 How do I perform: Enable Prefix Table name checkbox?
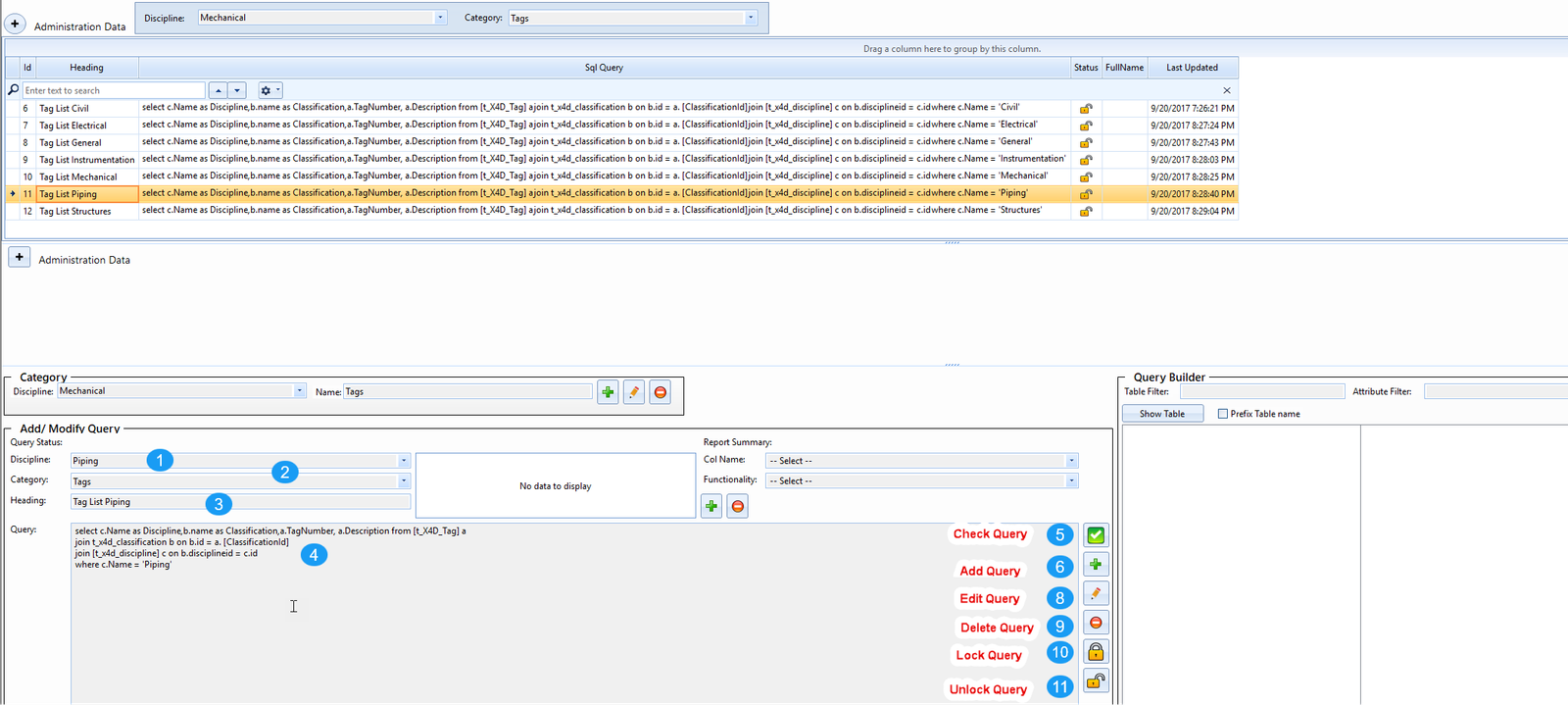point(1222,414)
